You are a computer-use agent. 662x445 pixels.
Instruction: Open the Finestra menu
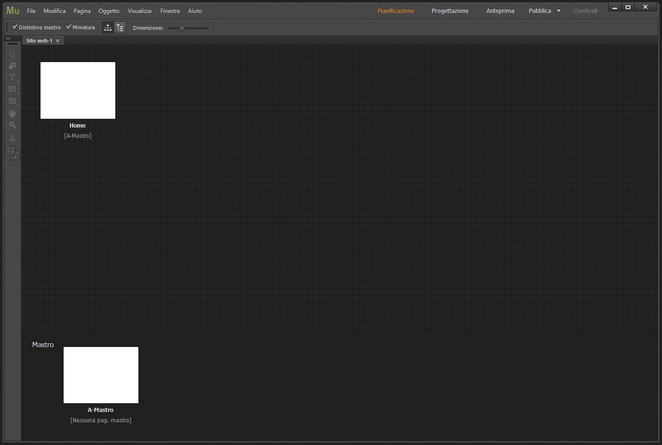170,11
